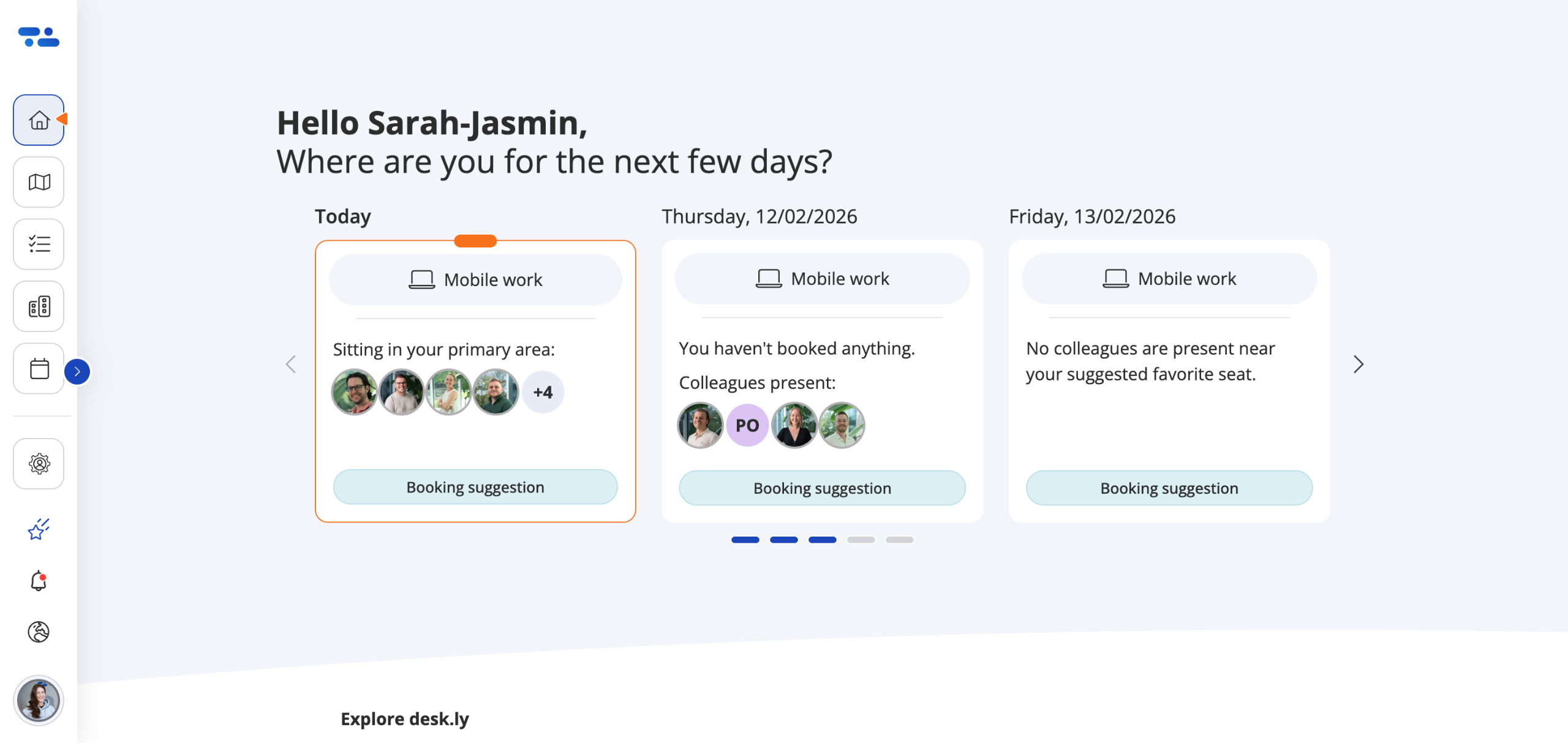
Task: Open the calendar icon in sidebar
Action: 39,369
